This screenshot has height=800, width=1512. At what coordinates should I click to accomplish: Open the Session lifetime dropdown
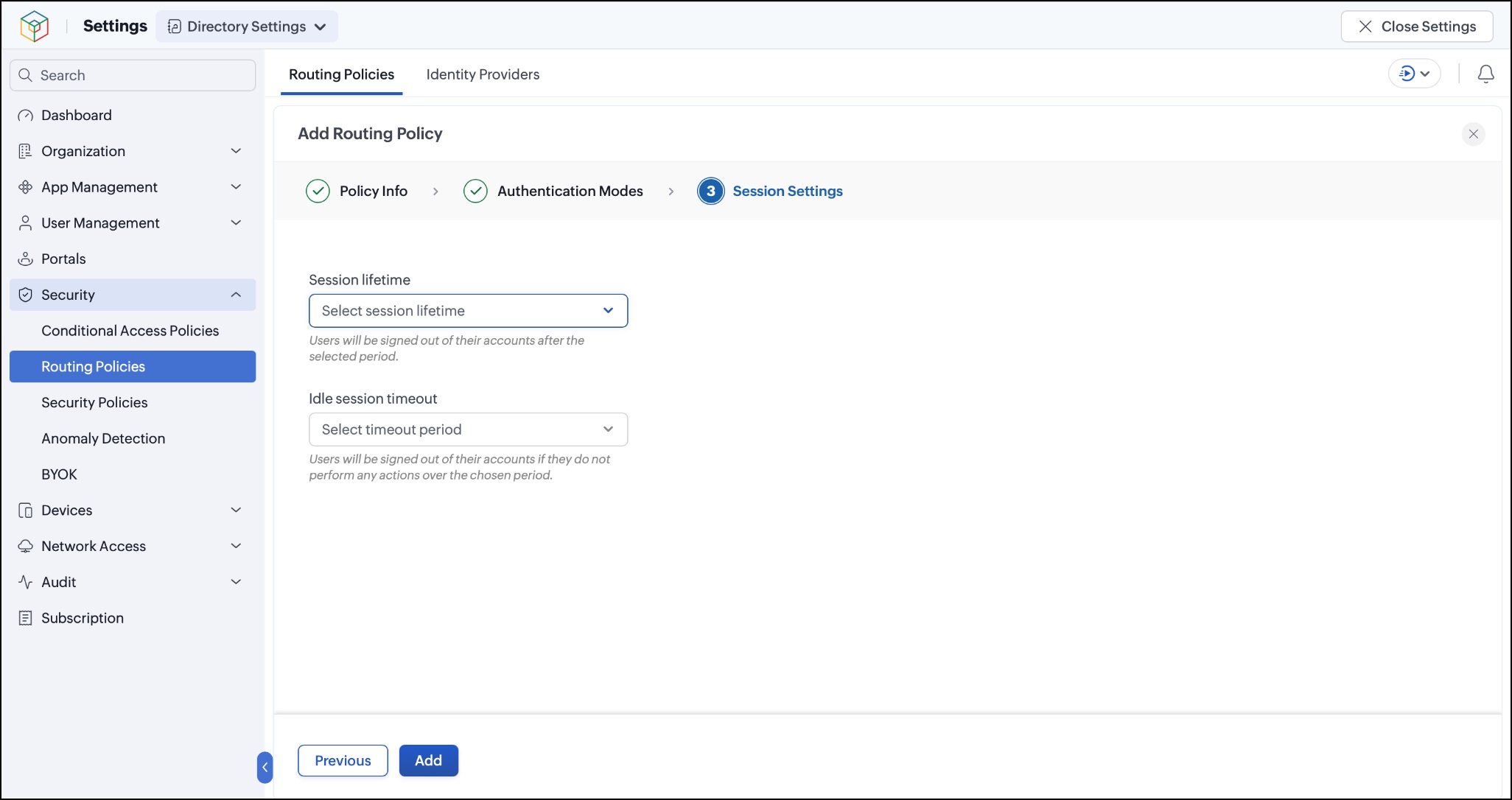pyautogui.click(x=469, y=311)
